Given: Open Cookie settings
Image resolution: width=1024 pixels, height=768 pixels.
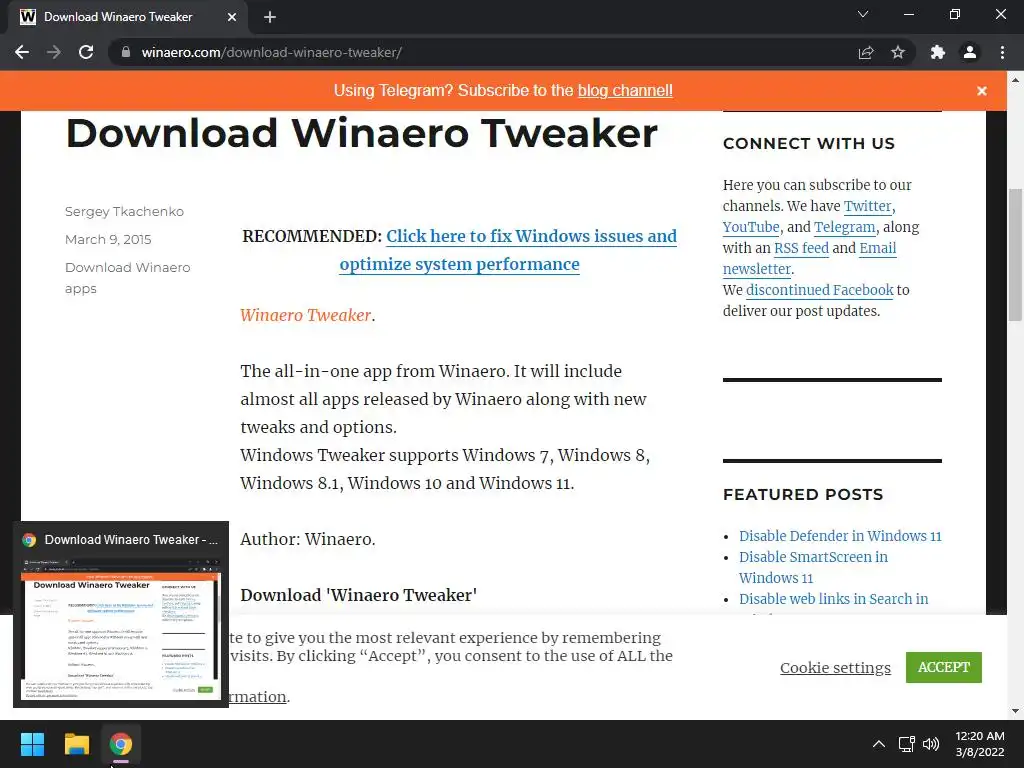Looking at the screenshot, I should tap(835, 667).
